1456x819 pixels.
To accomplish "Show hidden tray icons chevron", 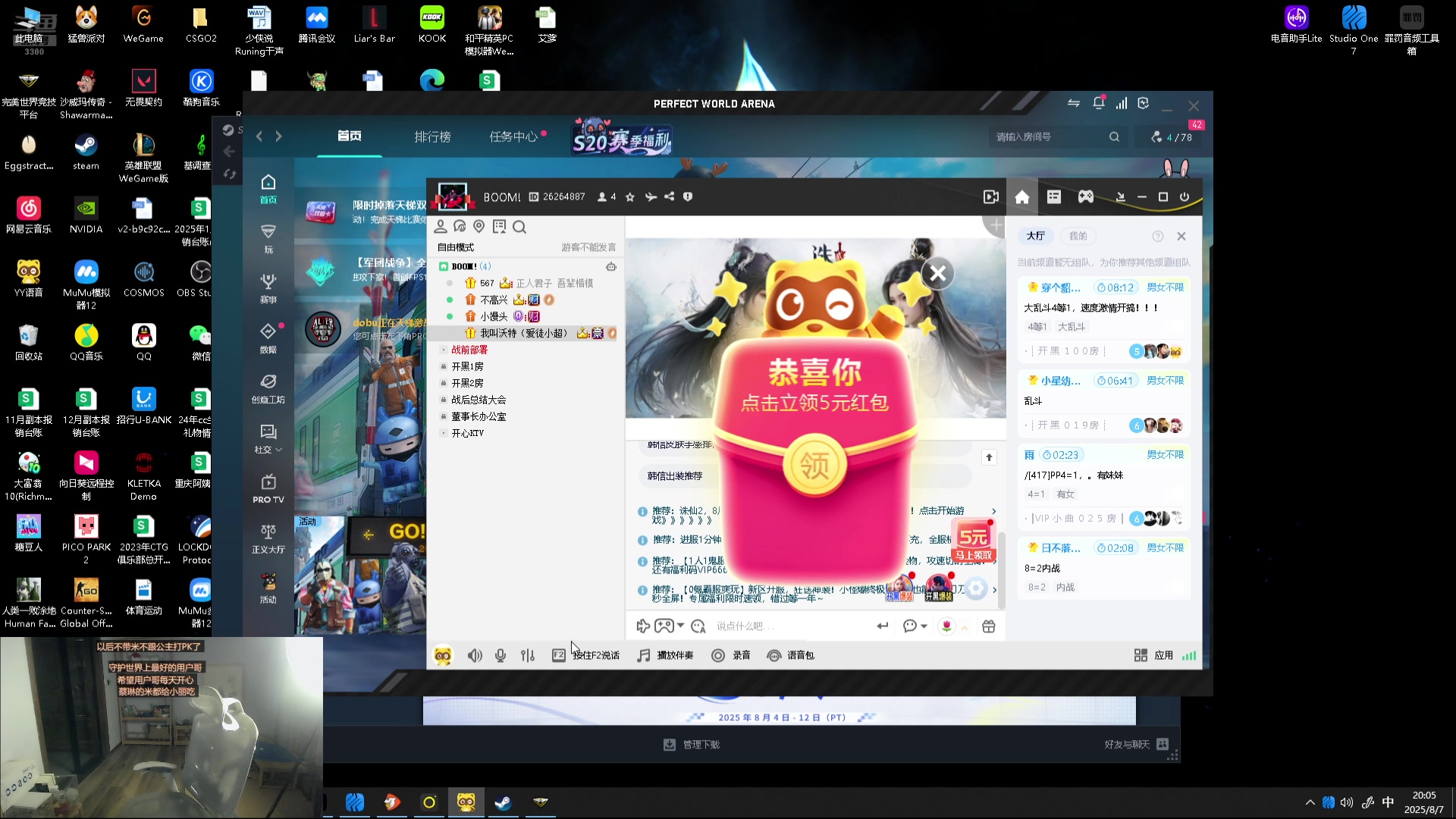I will tap(1310, 802).
